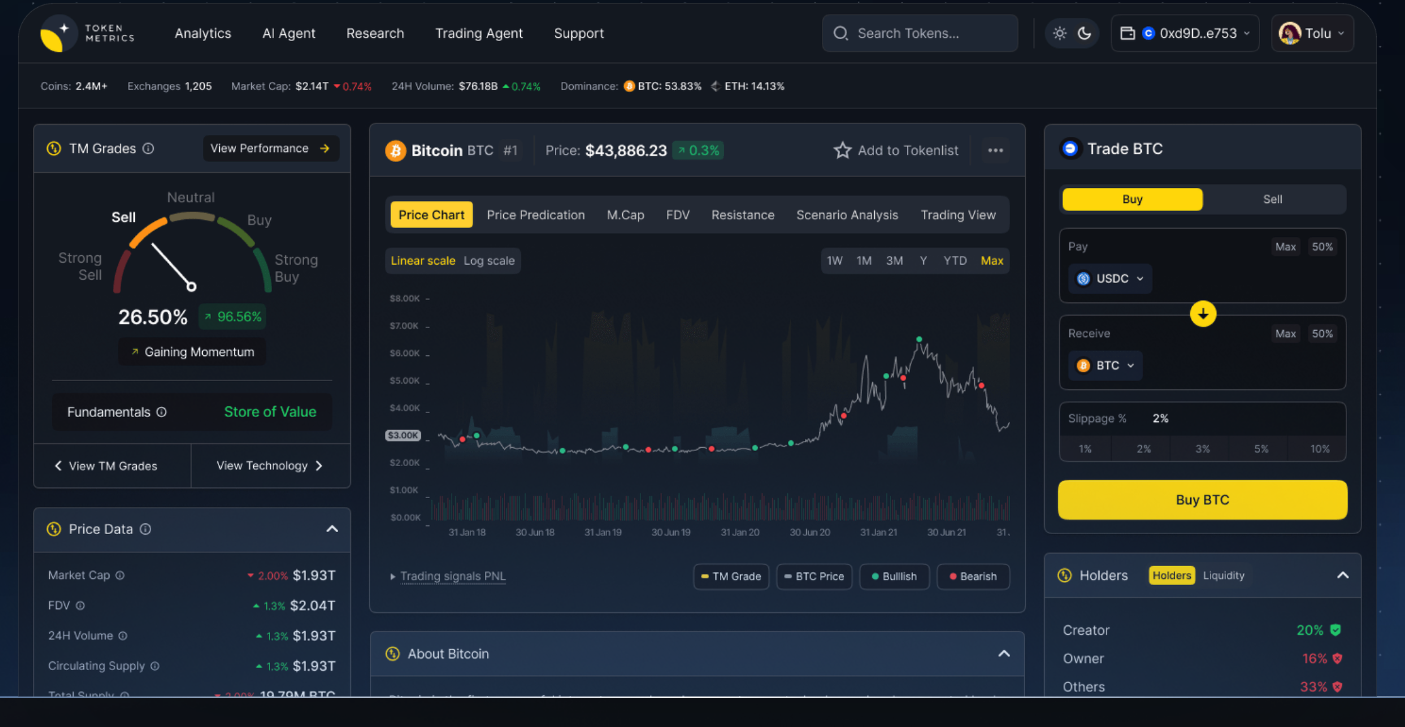Open the AI Agent menu
The height and width of the screenshot is (727, 1405).
[289, 33]
